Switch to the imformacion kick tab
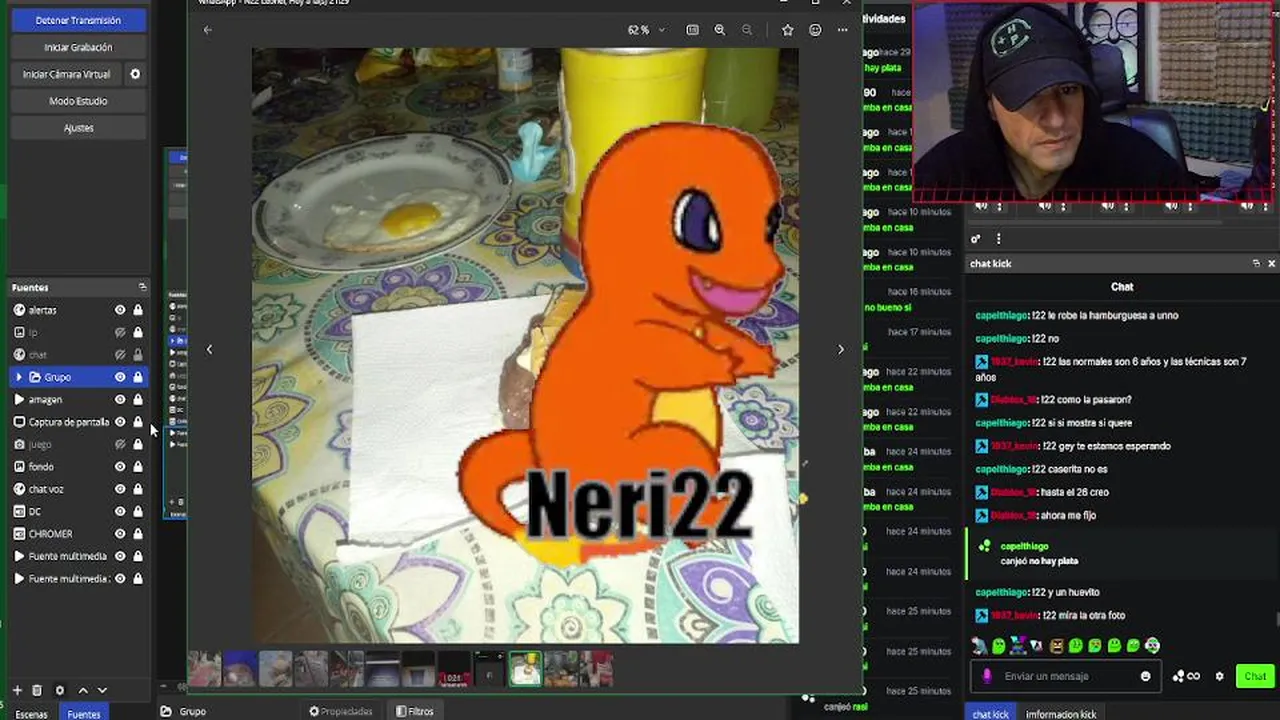Screen dimensions: 1280x720 1061,714
